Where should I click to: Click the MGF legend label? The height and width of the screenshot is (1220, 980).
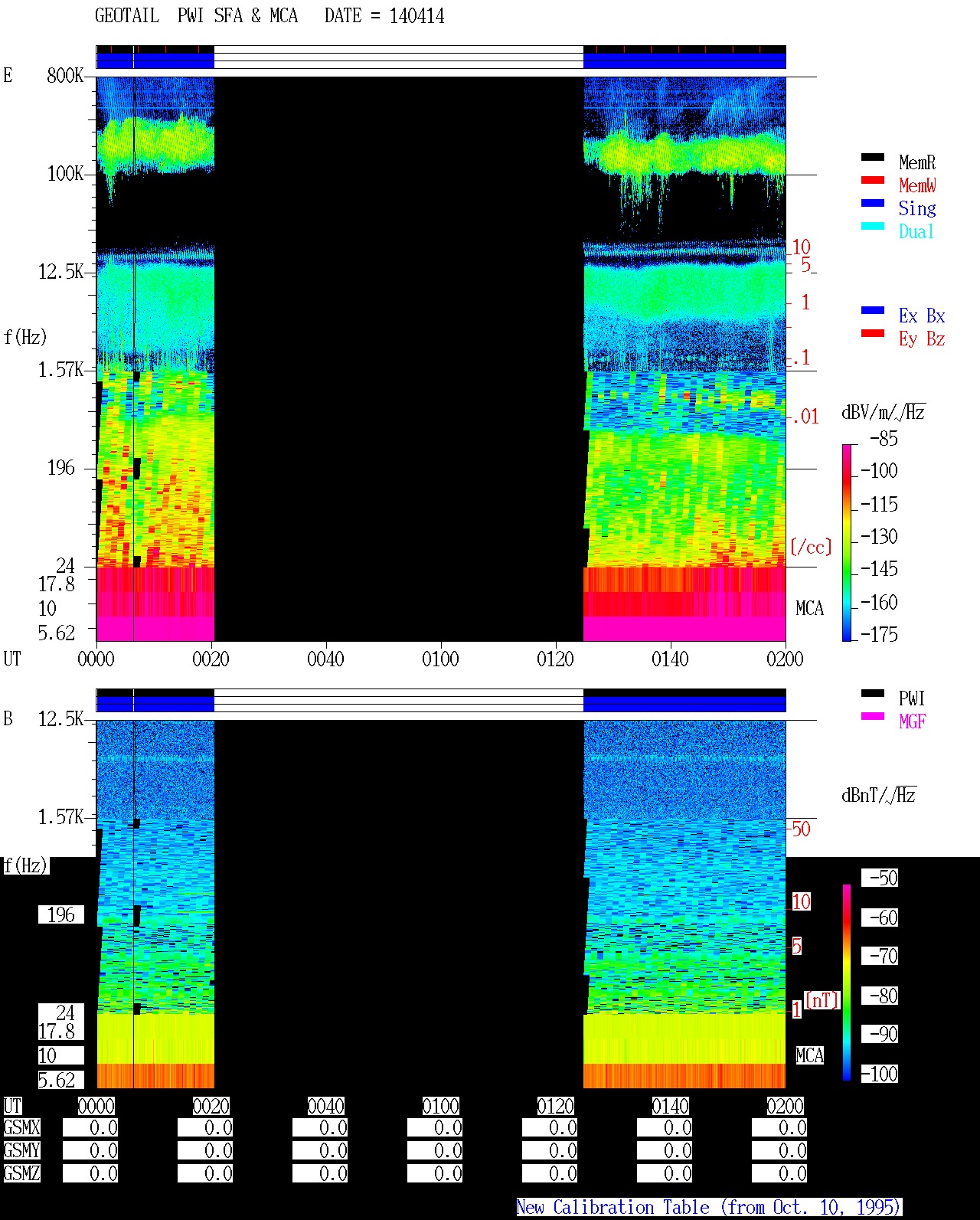(x=913, y=721)
